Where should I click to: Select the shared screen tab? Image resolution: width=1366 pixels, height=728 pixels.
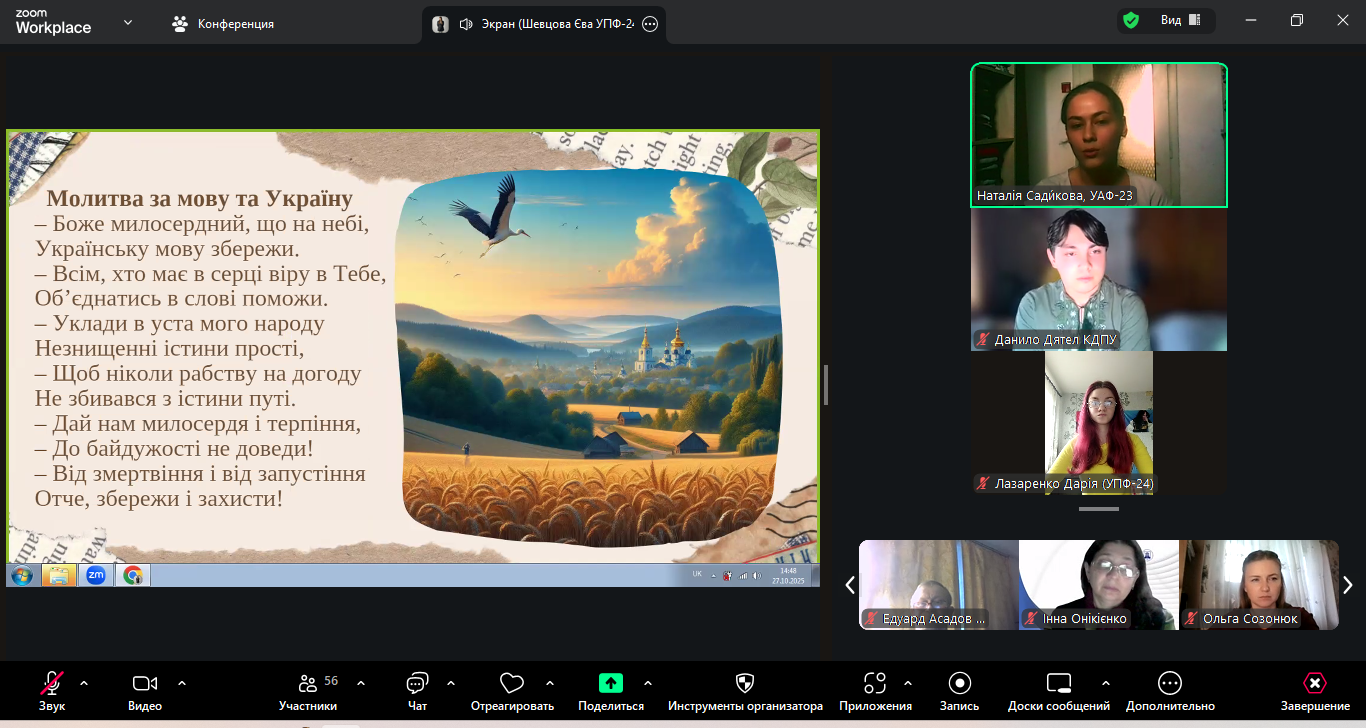point(545,24)
